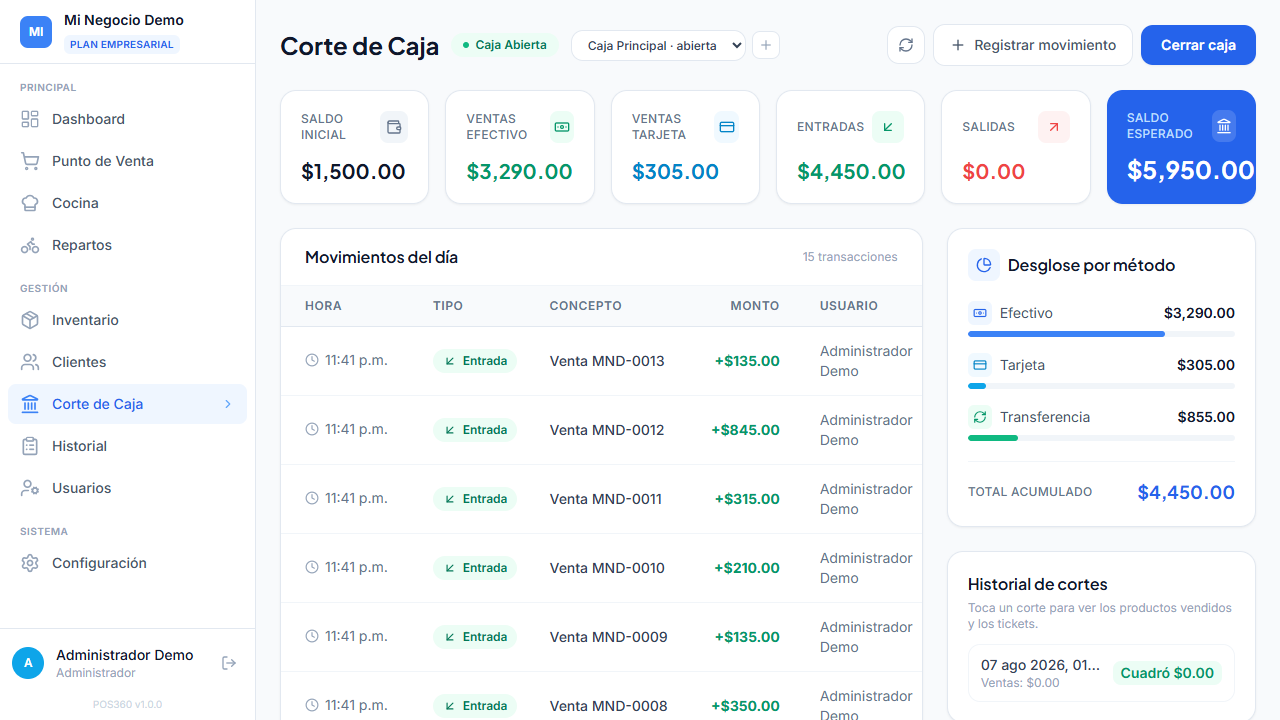Viewport: 1280px width, 720px height.
Task: Click the red arrow icon in Salidas card
Action: pyautogui.click(x=1054, y=127)
